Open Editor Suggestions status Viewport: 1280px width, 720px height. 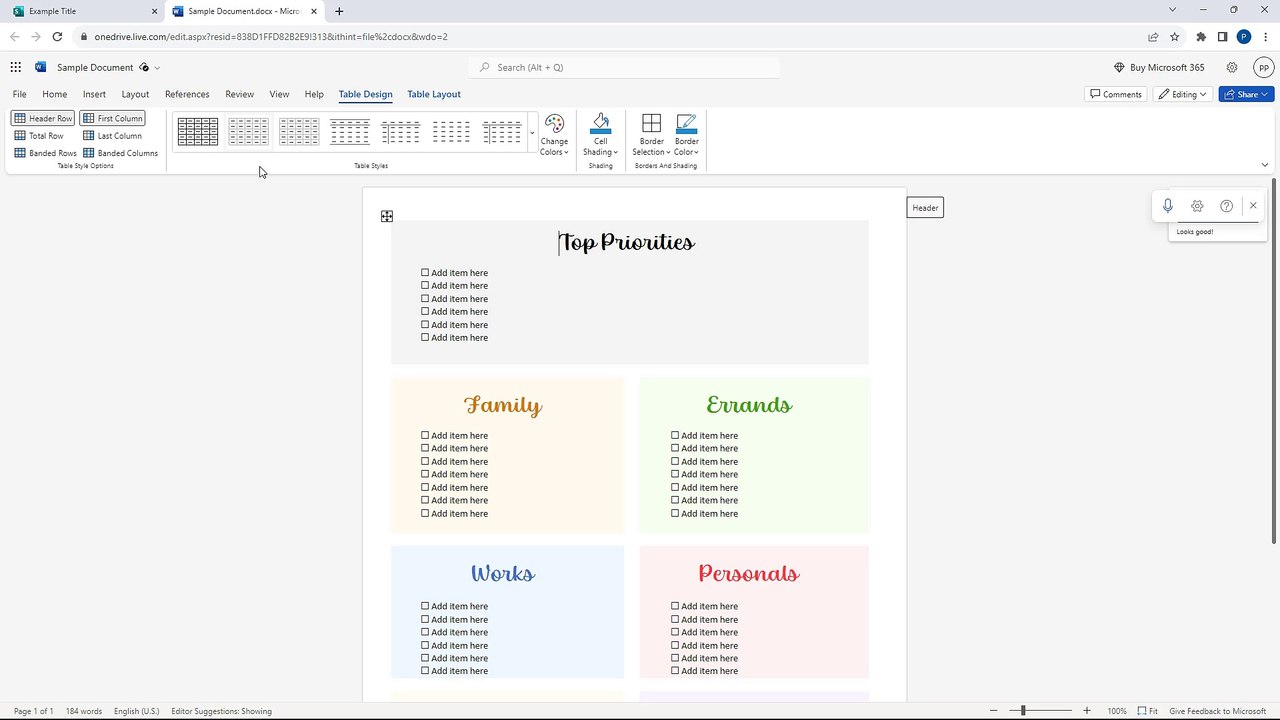(x=221, y=711)
